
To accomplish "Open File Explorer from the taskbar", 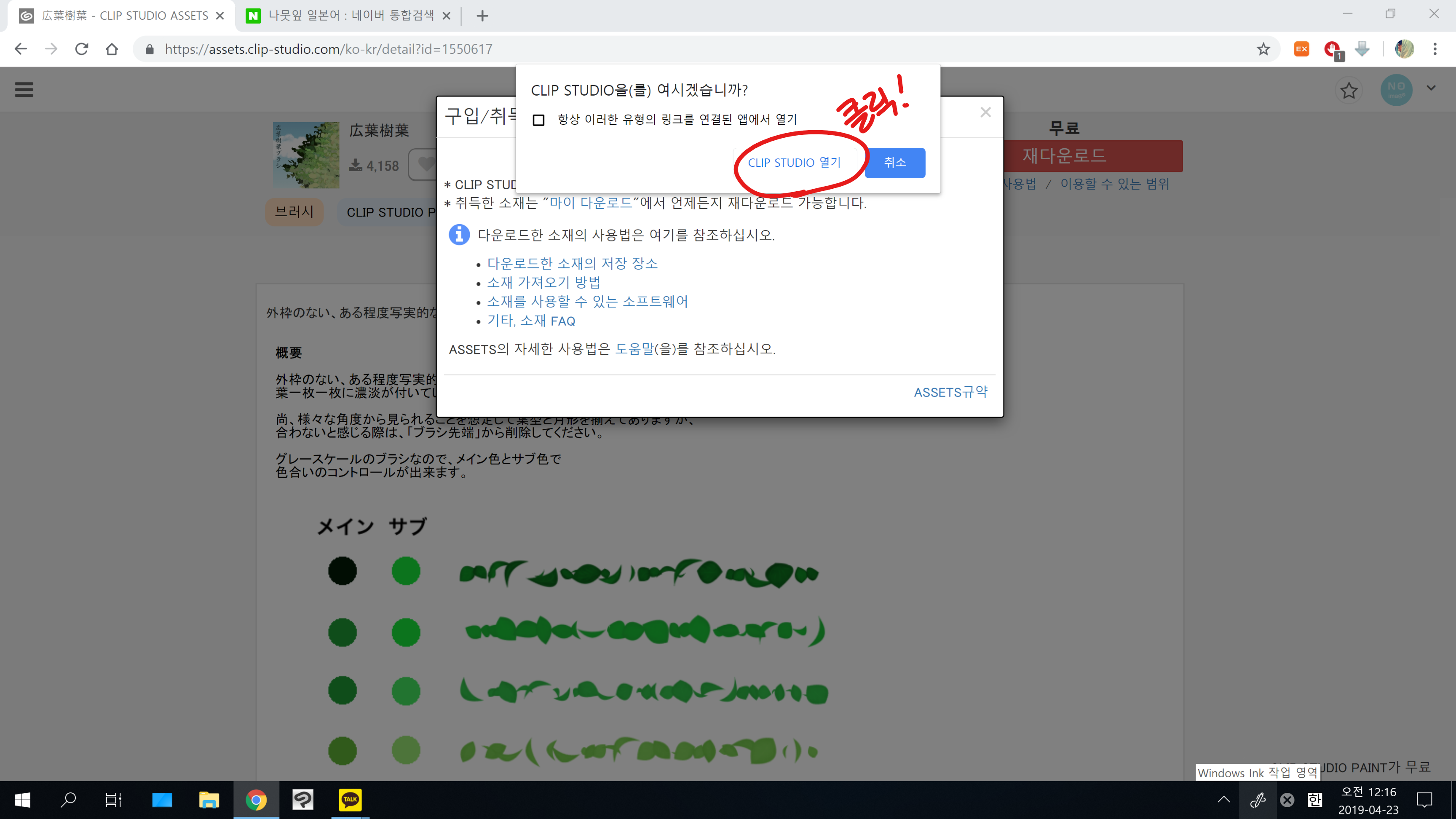I will 209,799.
